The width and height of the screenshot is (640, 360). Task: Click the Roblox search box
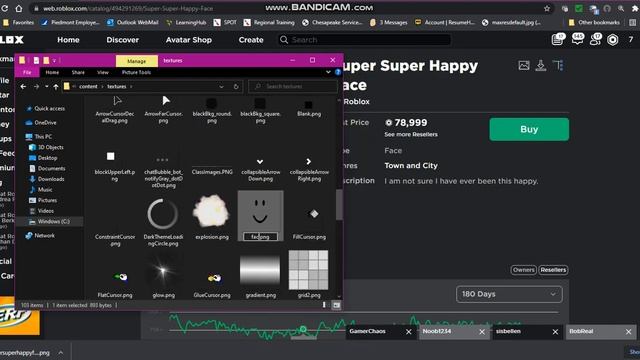[364, 40]
